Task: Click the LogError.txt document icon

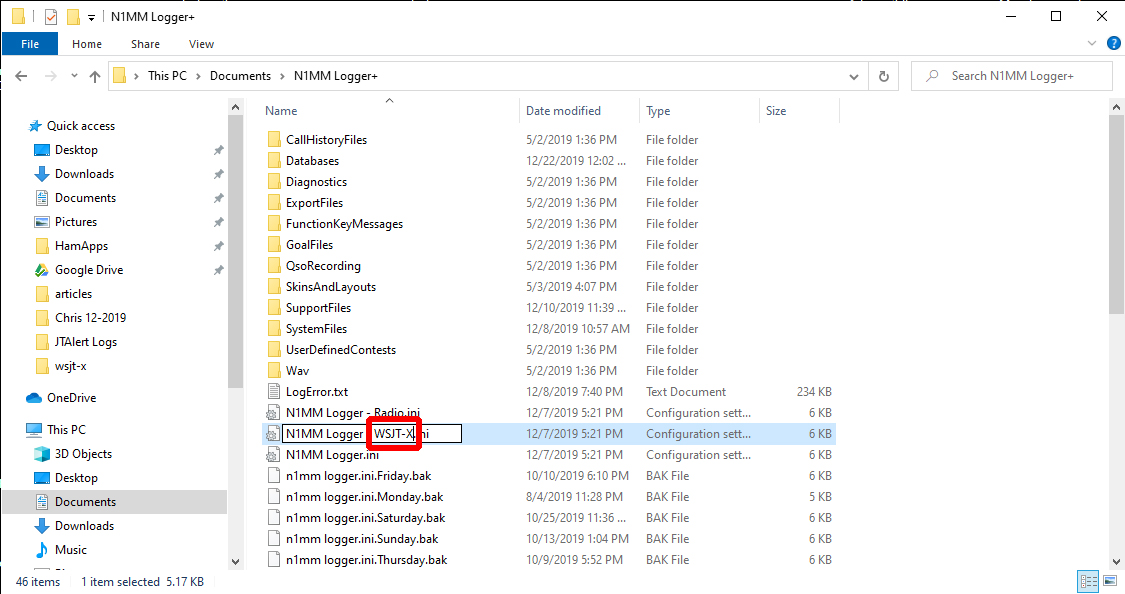Action: point(273,392)
